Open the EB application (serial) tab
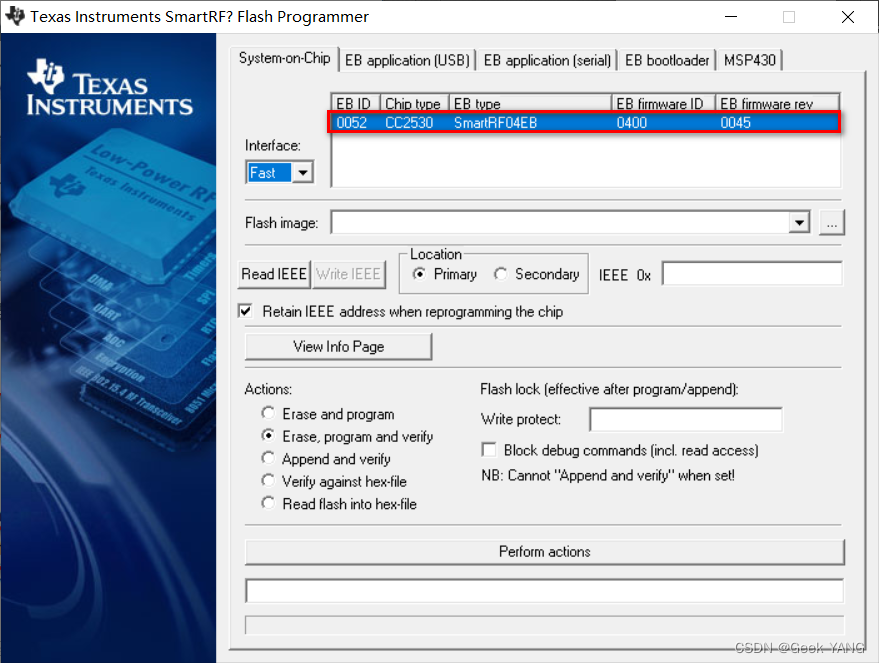The image size is (879, 663). coord(547,61)
